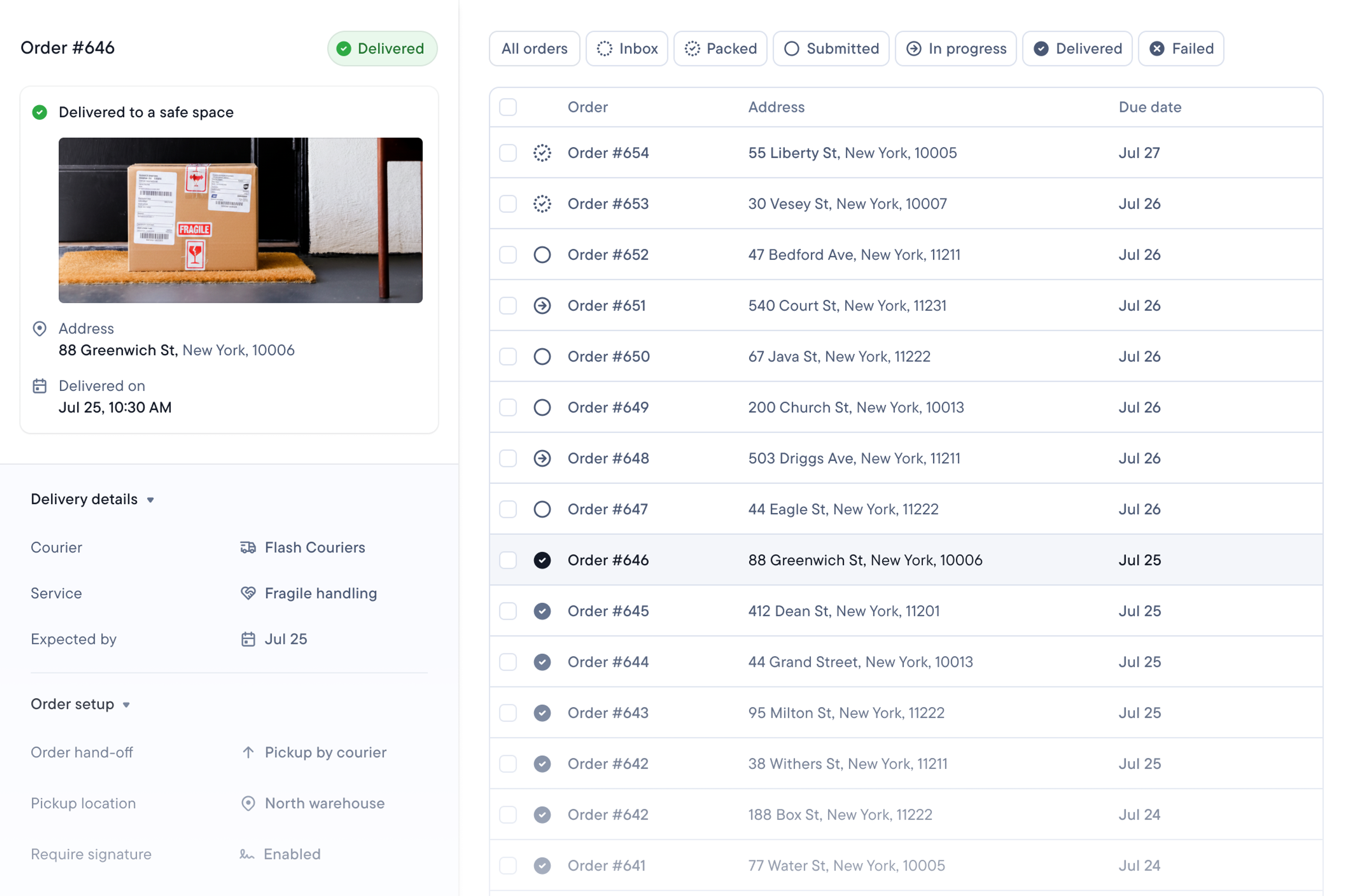Click the submitted circle icon for Order #652

[542, 255]
